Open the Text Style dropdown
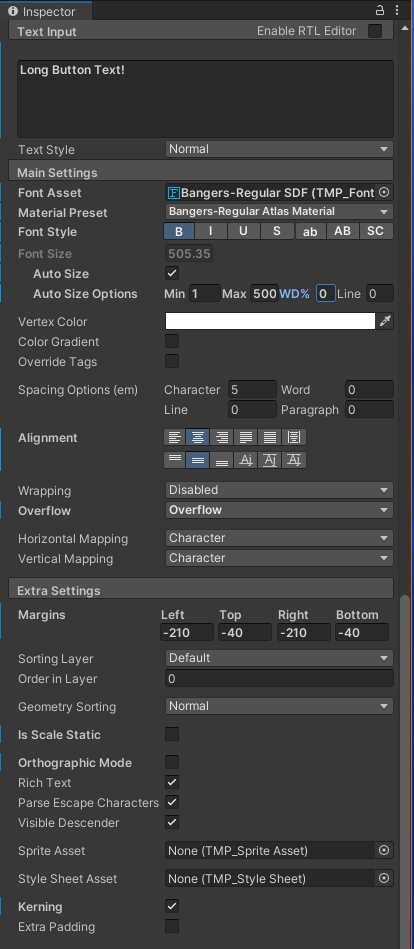The height and width of the screenshot is (949, 414). coord(279,149)
